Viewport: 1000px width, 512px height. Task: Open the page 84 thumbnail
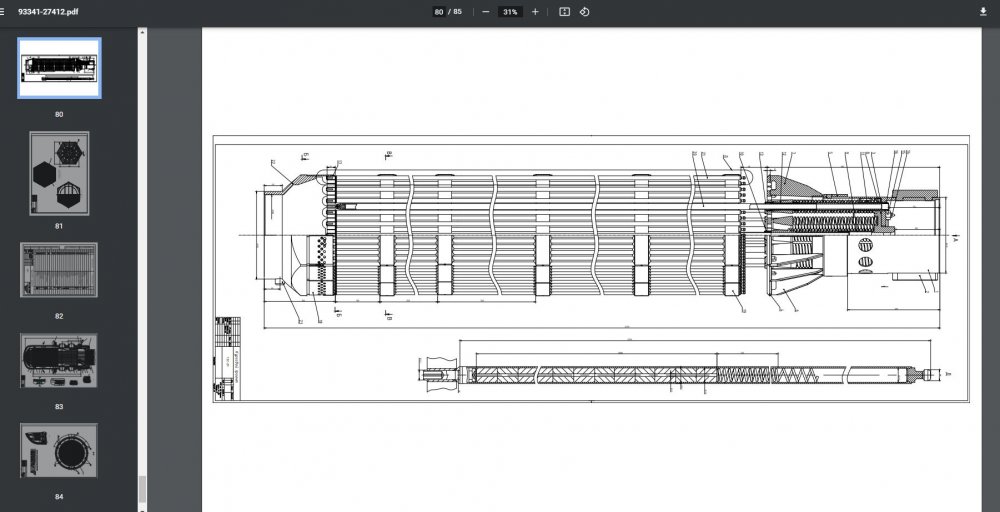(59, 451)
